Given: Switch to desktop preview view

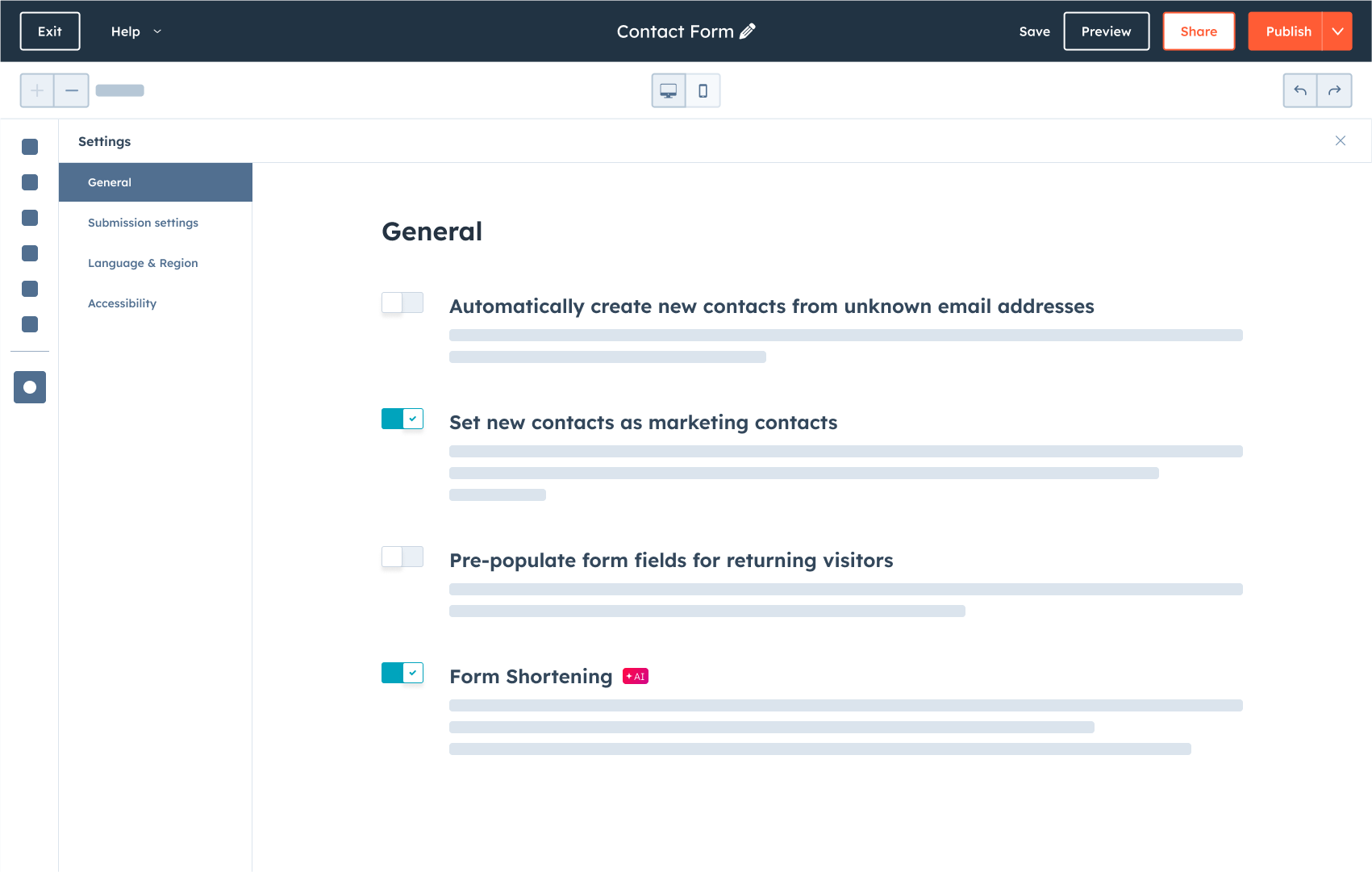Looking at the screenshot, I should pyautogui.click(x=668, y=90).
